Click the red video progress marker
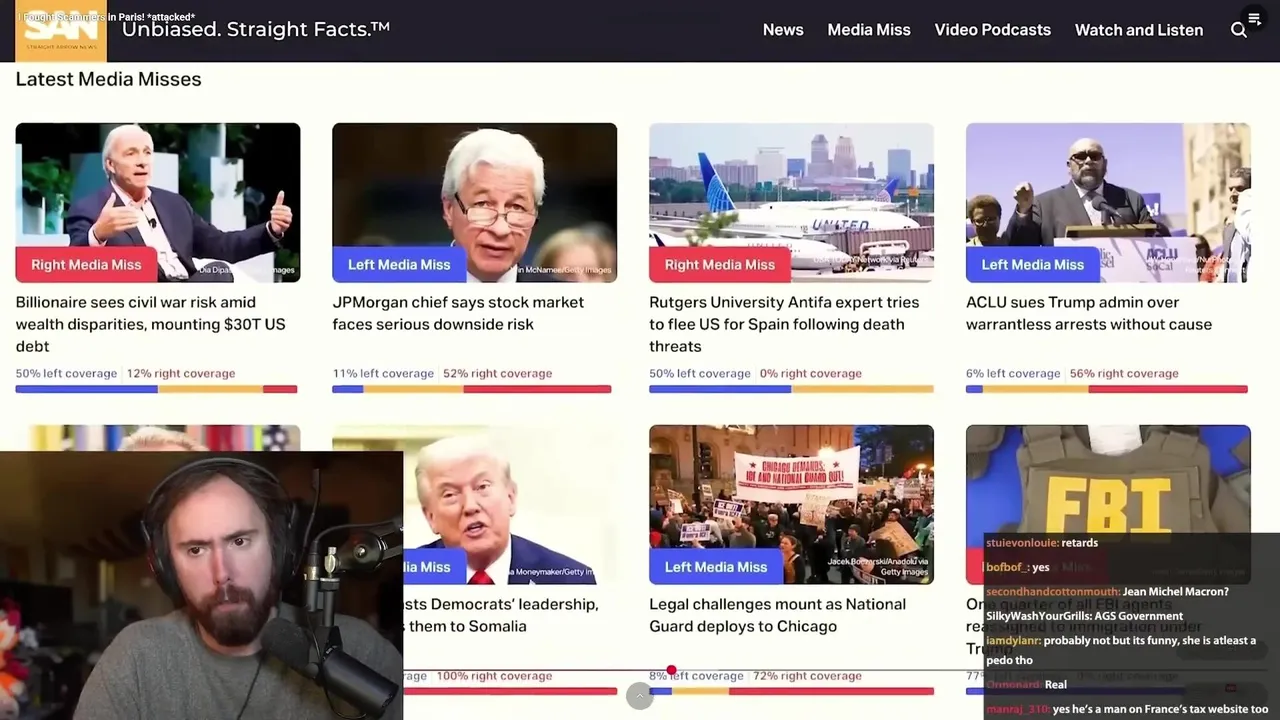This screenshot has height=720, width=1280. 671,670
